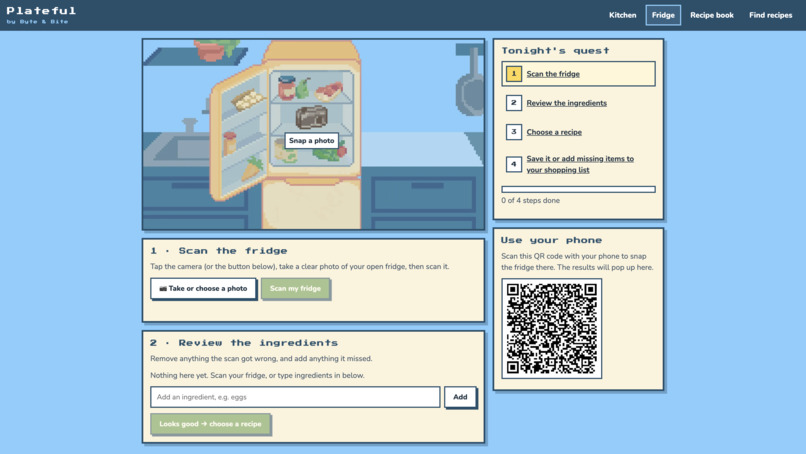Click Take or choose a photo
This screenshot has width=806, height=454.
[x=203, y=288]
